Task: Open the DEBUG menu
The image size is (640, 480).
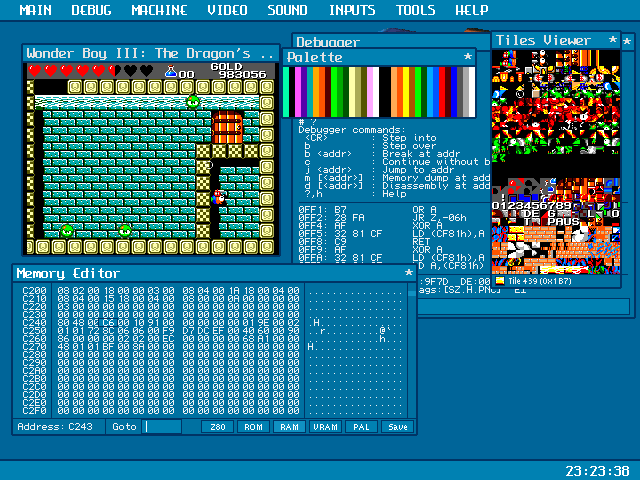Action: [x=91, y=10]
